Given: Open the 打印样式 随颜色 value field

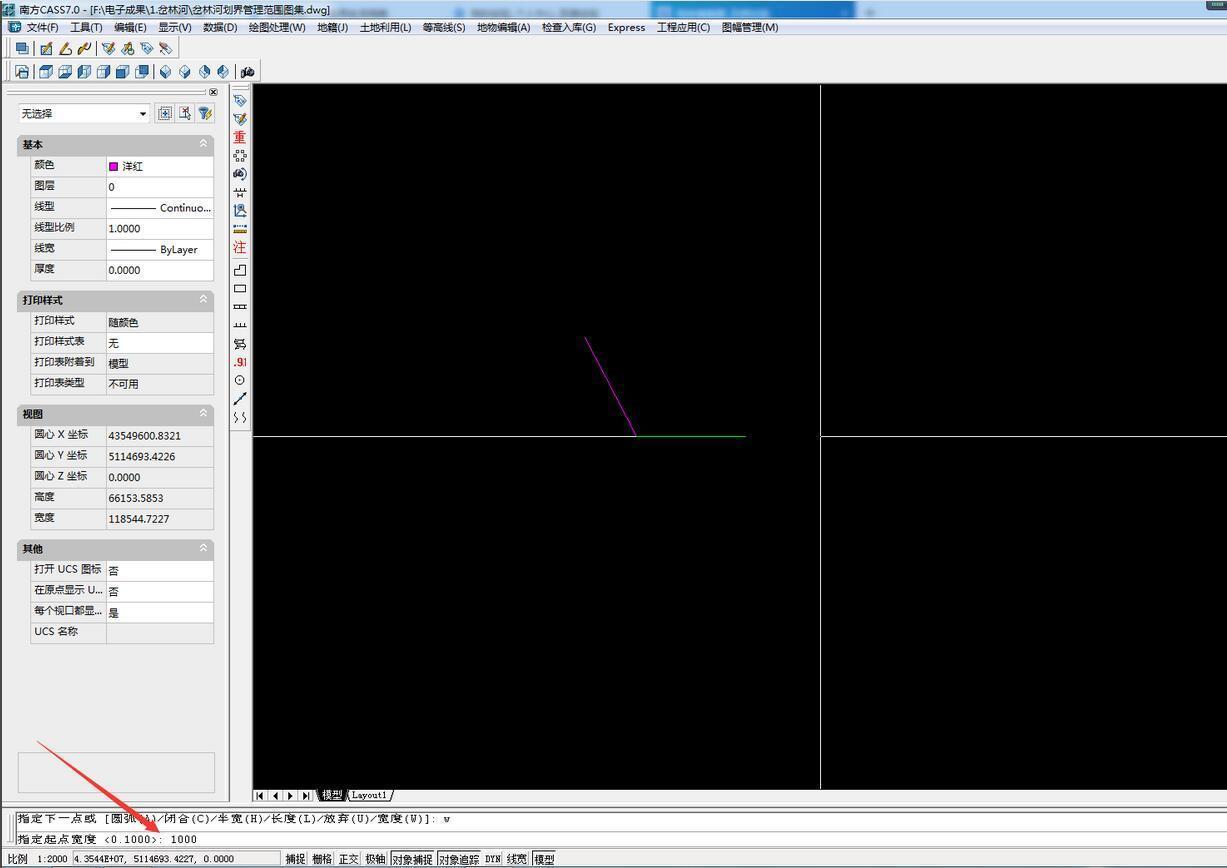Looking at the screenshot, I should [160, 322].
